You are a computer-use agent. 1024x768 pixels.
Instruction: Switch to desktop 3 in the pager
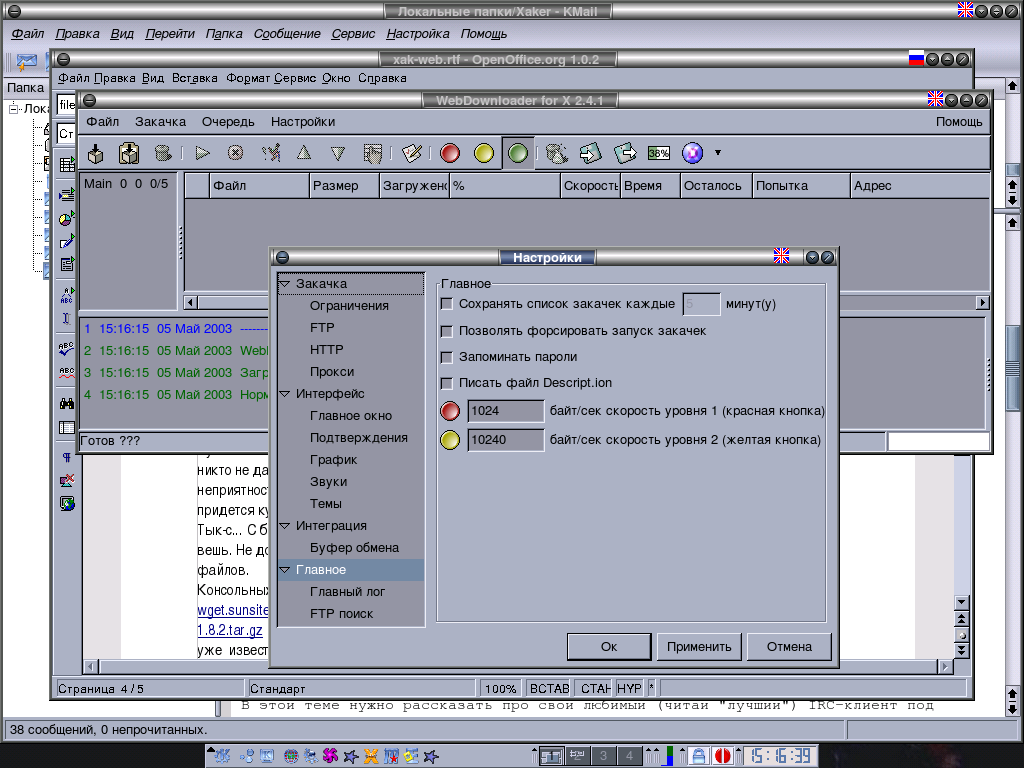coord(603,756)
